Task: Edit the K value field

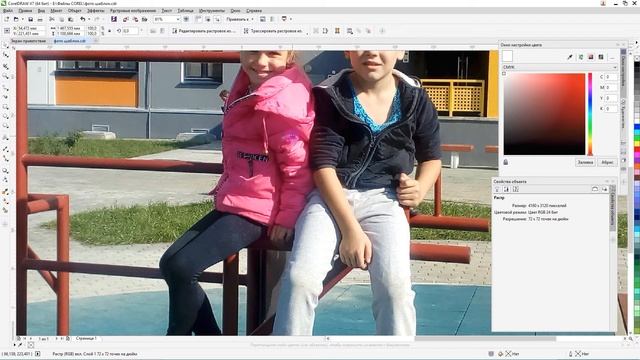Action: (611, 109)
